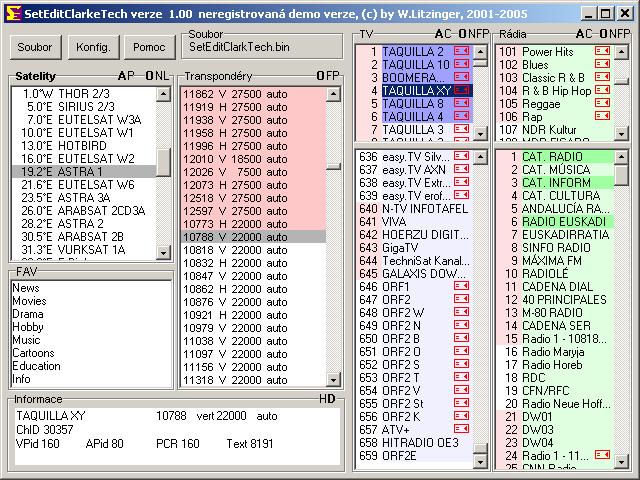The image size is (640, 480).
Task: Click the ORF1 encrypted icon
Action: click(x=462, y=286)
